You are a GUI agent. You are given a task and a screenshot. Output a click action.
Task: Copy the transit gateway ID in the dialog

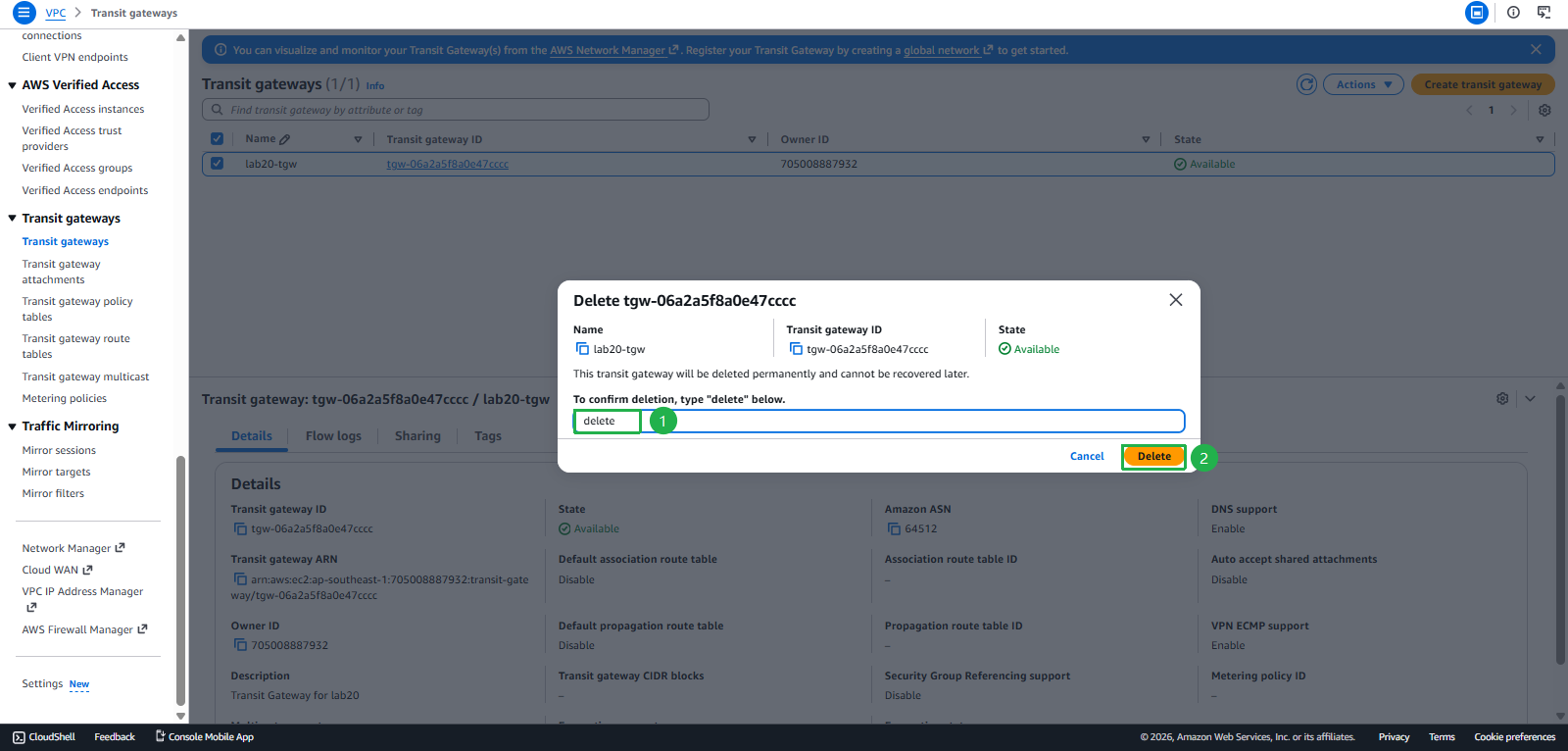pos(796,349)
